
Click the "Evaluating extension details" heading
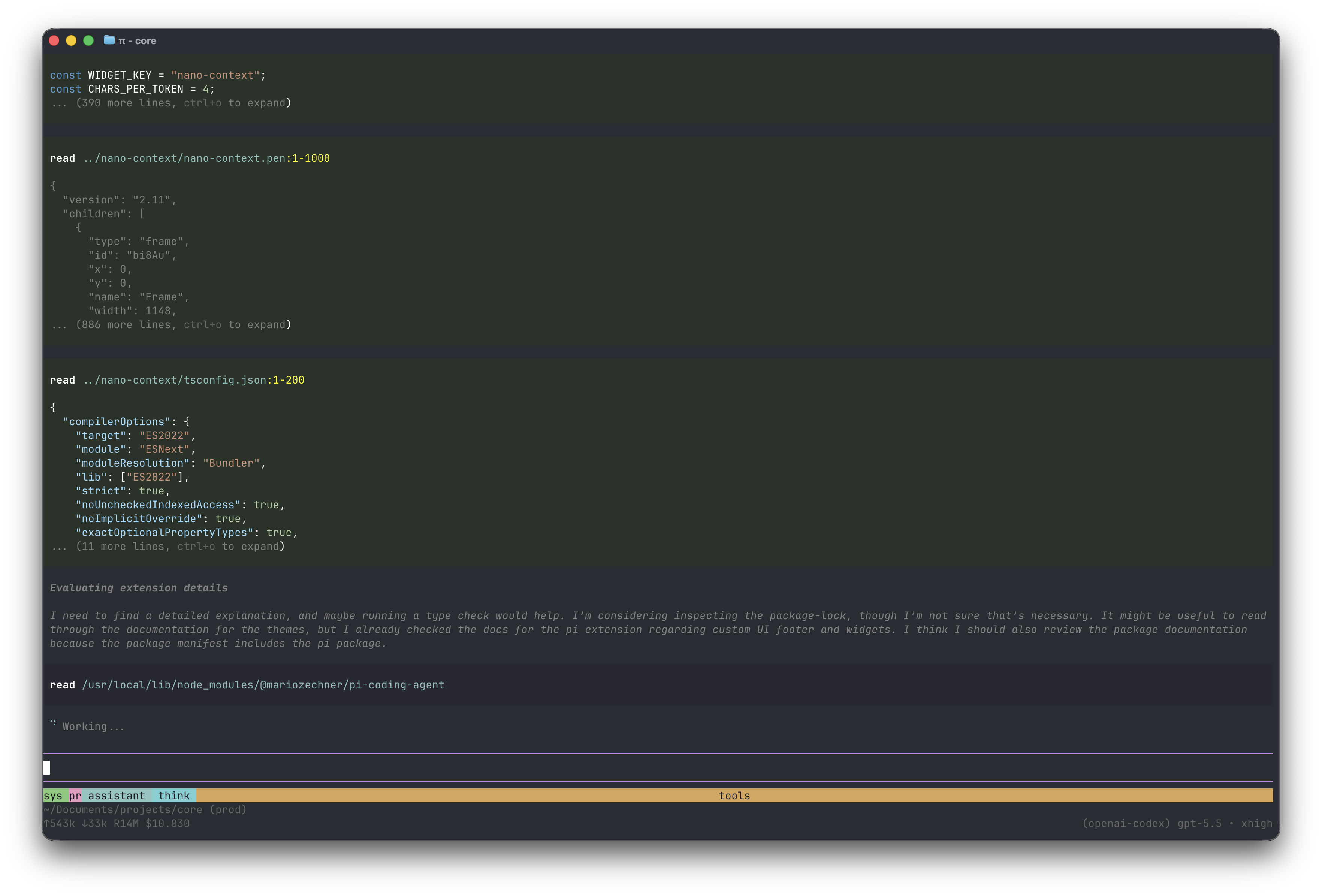coord(139,588)
